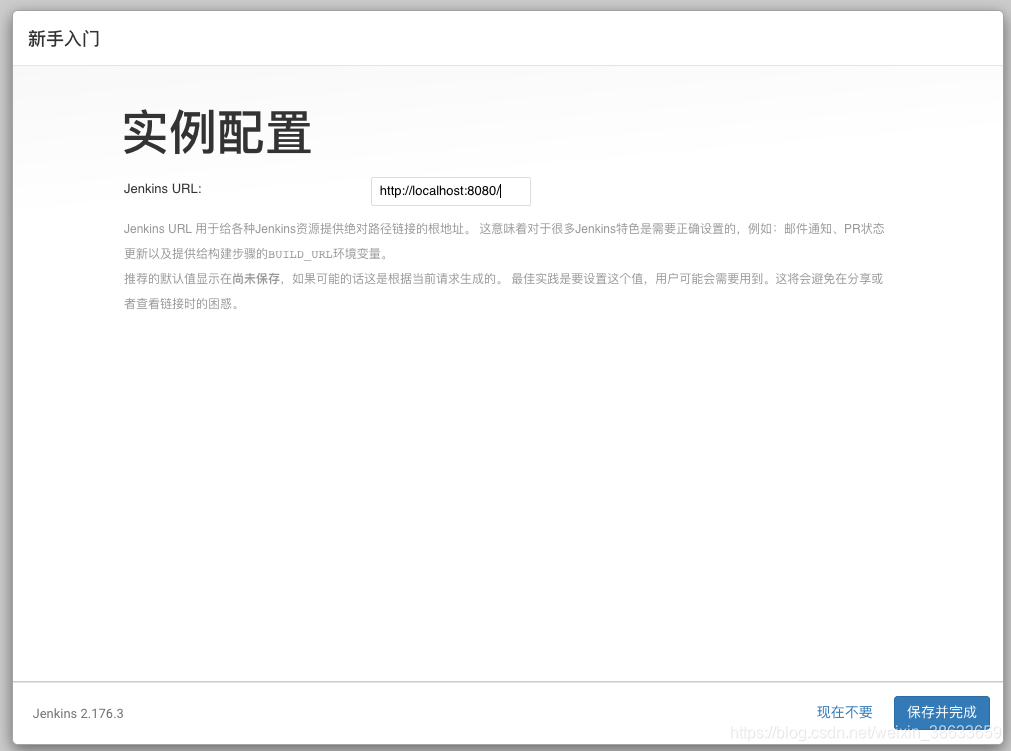Screen dimensions: 1011x751
Task: Click the blue 保存并完成 confirmation button
Action: click(x=941, y=712)
